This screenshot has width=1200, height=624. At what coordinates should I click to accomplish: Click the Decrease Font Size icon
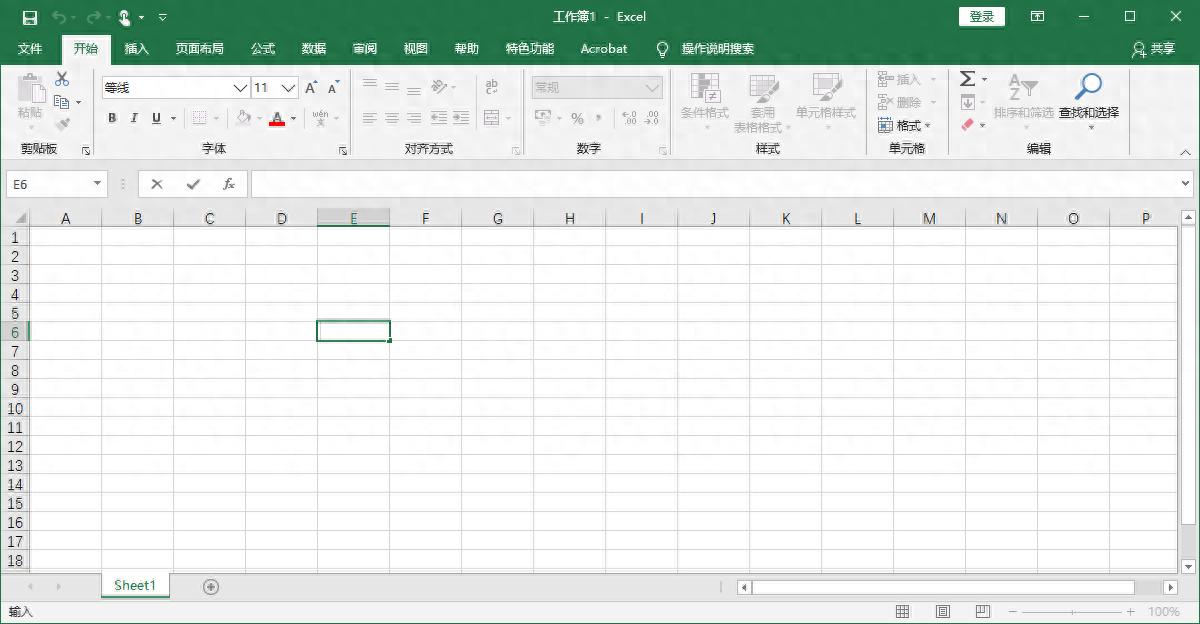click(x=334, y=88)
